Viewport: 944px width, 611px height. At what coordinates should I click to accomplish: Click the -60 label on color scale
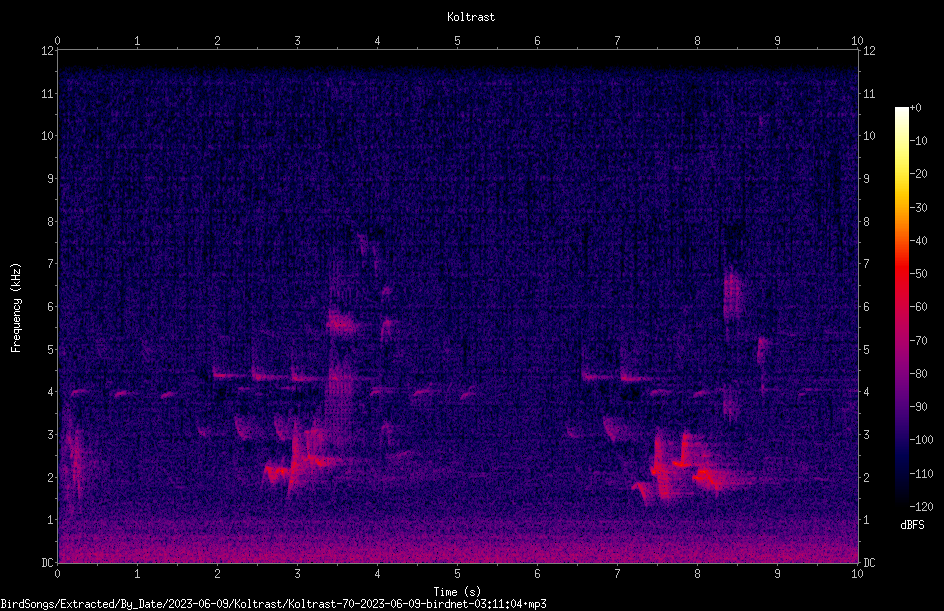coord(918,307)
